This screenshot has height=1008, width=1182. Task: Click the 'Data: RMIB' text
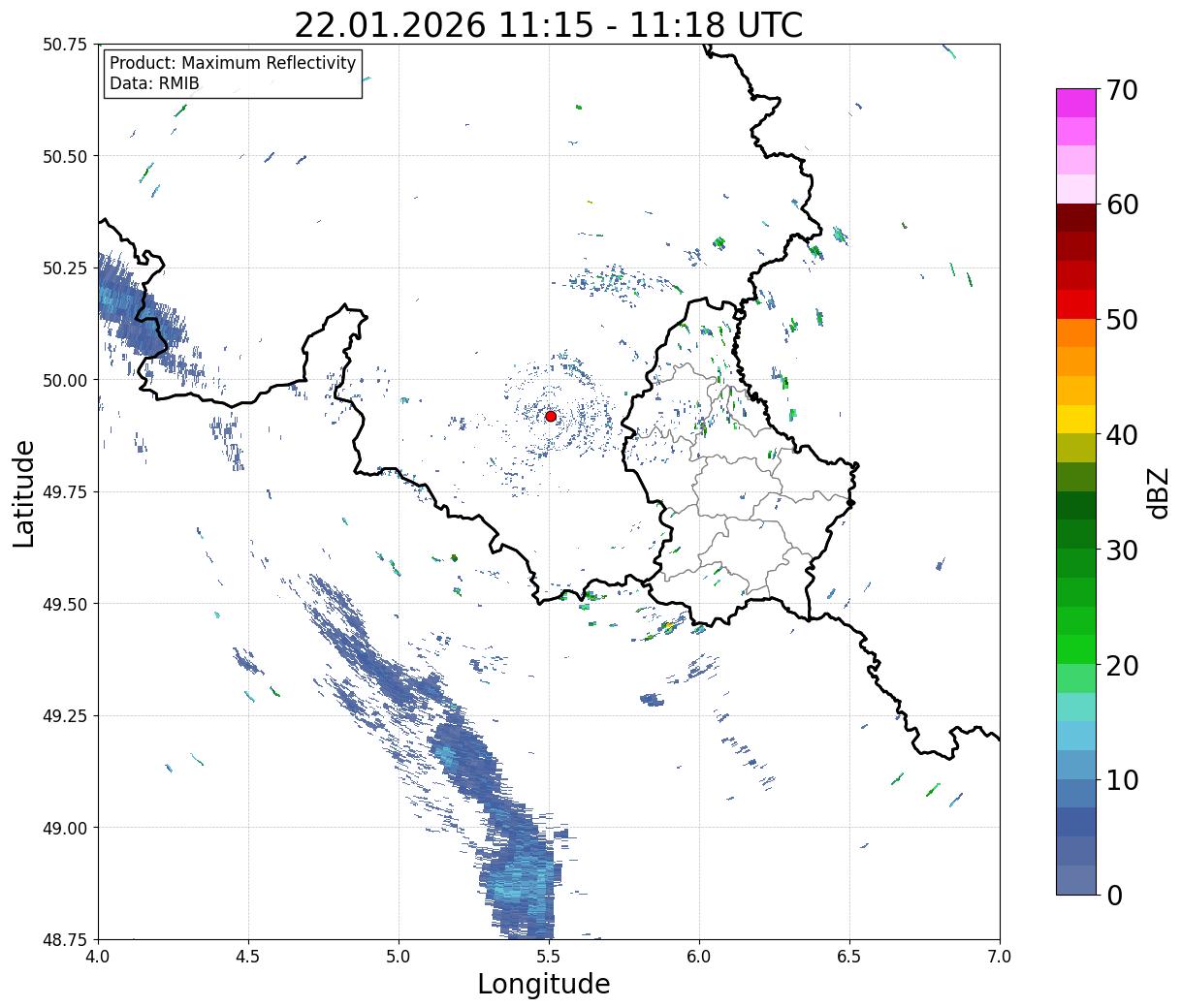(154, 83)
